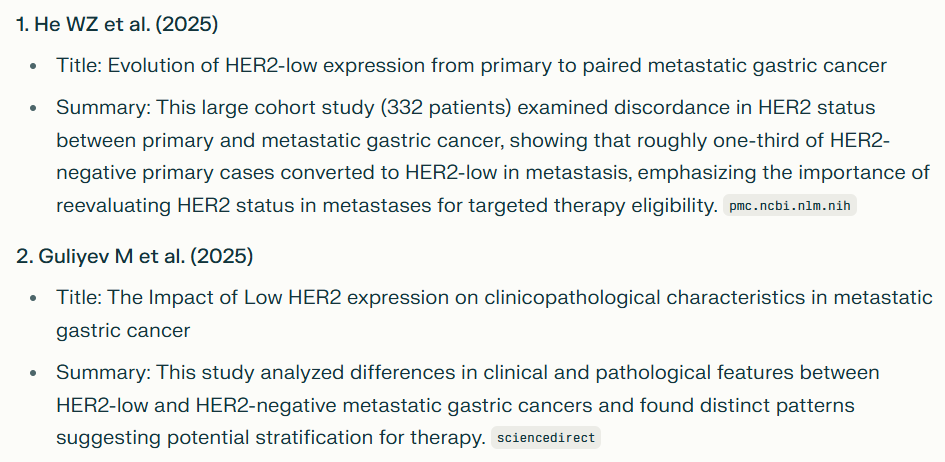The width and height of the screenshot is (945, 462).
Task: Click the bullet before the Guliyev Summary
Action: (33, 373)
